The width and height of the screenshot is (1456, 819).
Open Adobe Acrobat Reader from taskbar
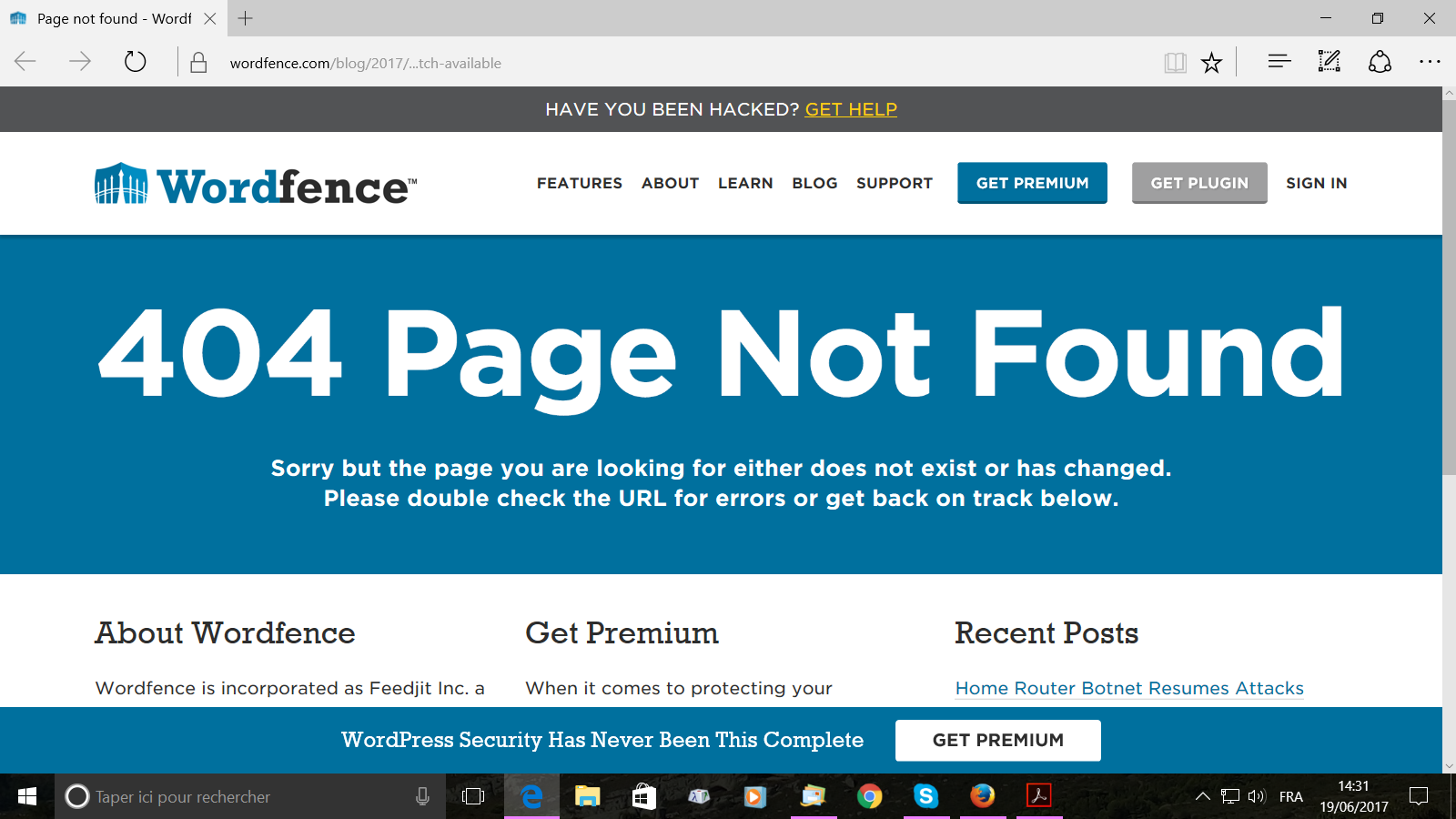pyautogui.click(x=1038, y=796)
